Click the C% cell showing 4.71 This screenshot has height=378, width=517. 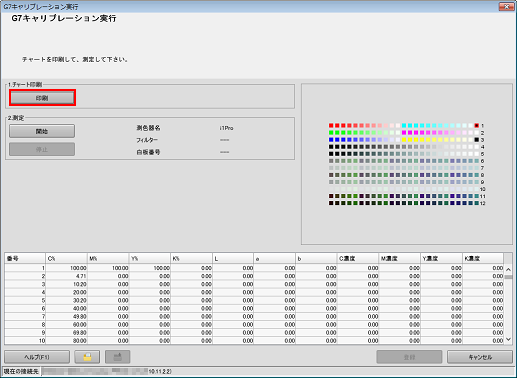pyautogui.click(x=66, y=276)
